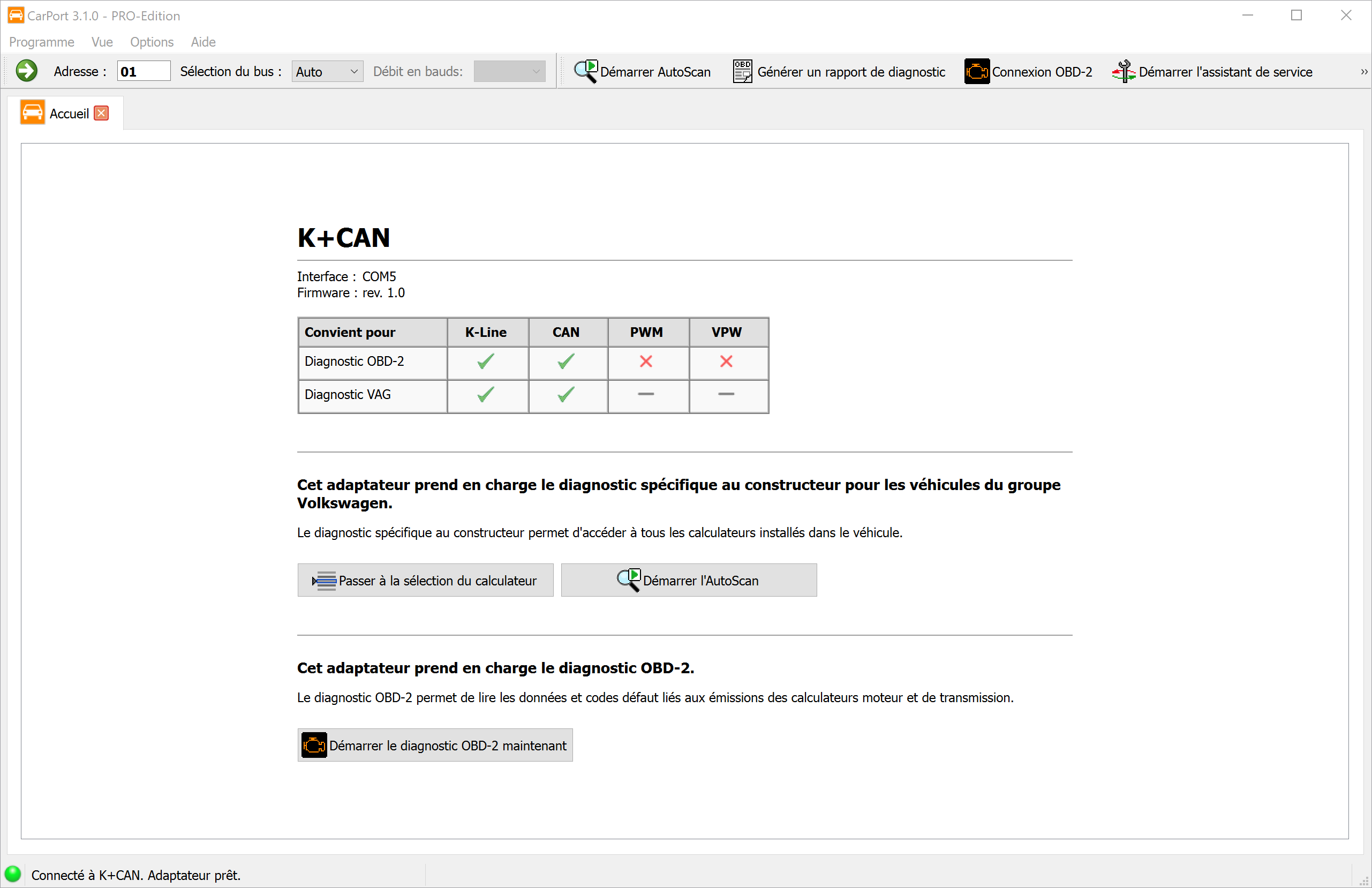Viewport: 1372px width, 888px height.
Task: Expand the toolbar overflow chevron
Action: pyautogui.click(x=1363, y=71)
